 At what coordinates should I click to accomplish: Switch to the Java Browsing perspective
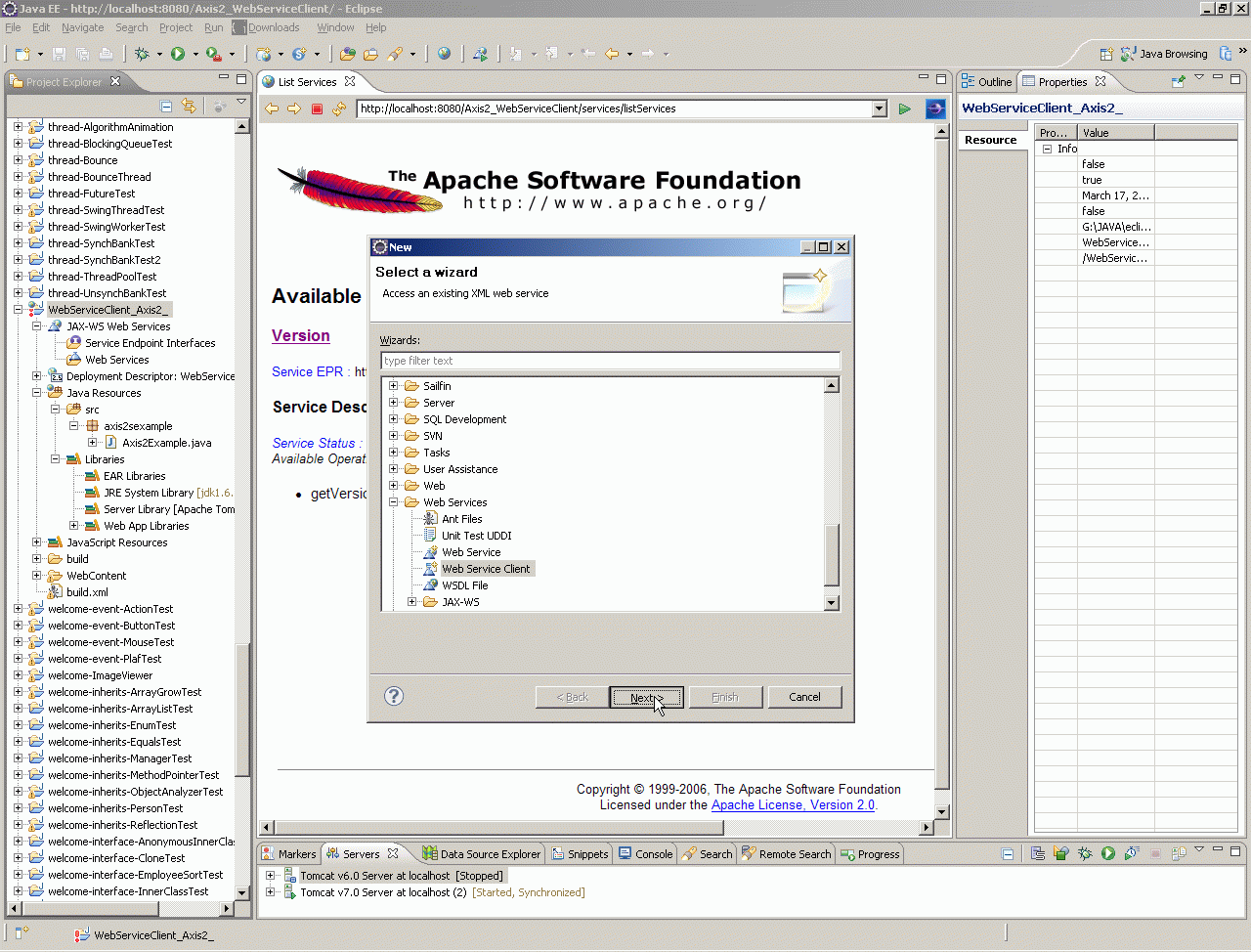1164,54
